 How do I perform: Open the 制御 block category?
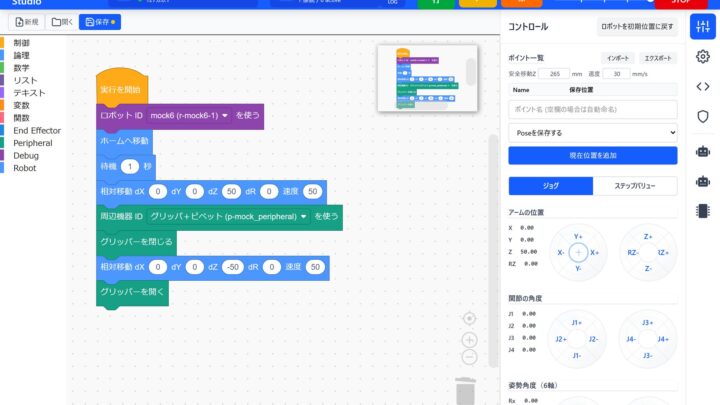tap(22, 43)
